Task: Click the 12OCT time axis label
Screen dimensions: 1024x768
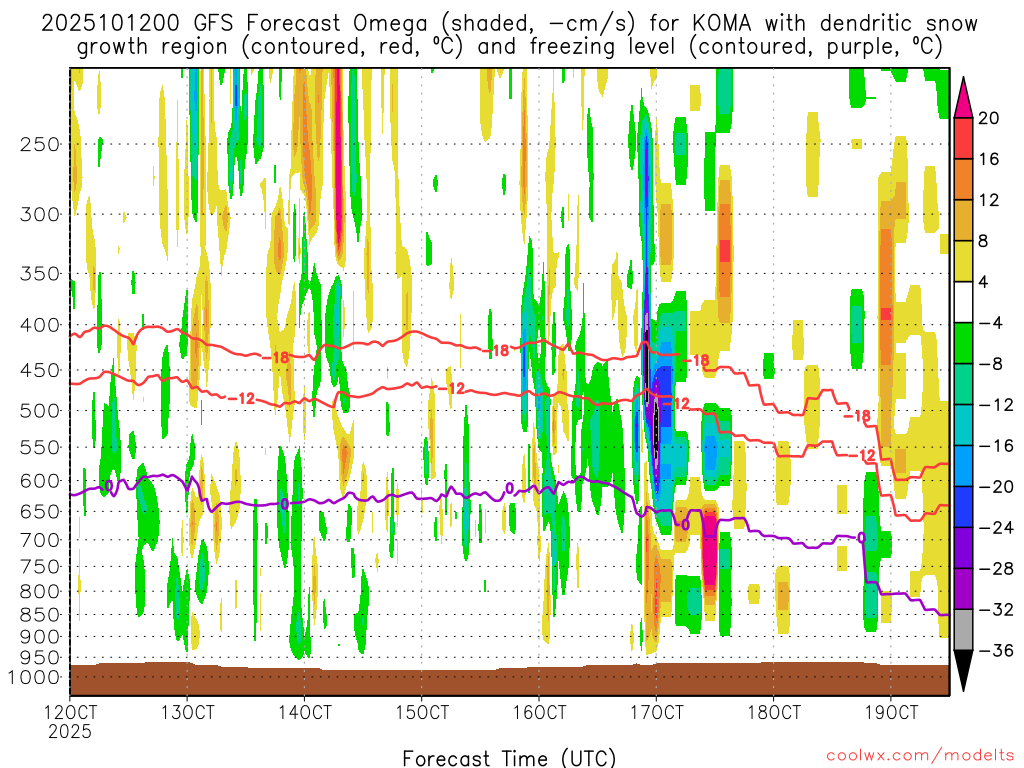Action: pyautogui.click(x=70, y=713)
